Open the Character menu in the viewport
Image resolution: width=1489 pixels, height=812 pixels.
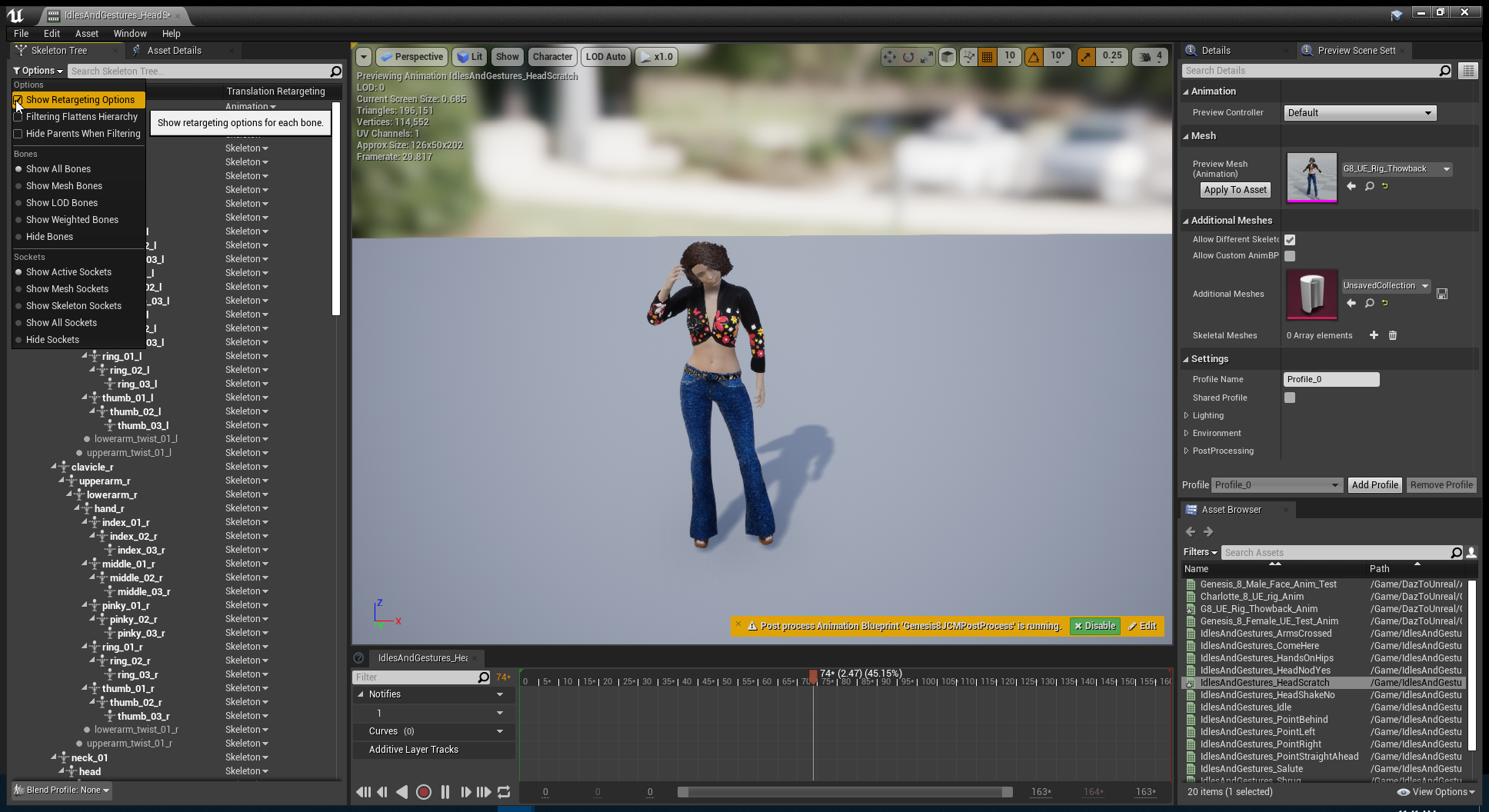point(552,57)
